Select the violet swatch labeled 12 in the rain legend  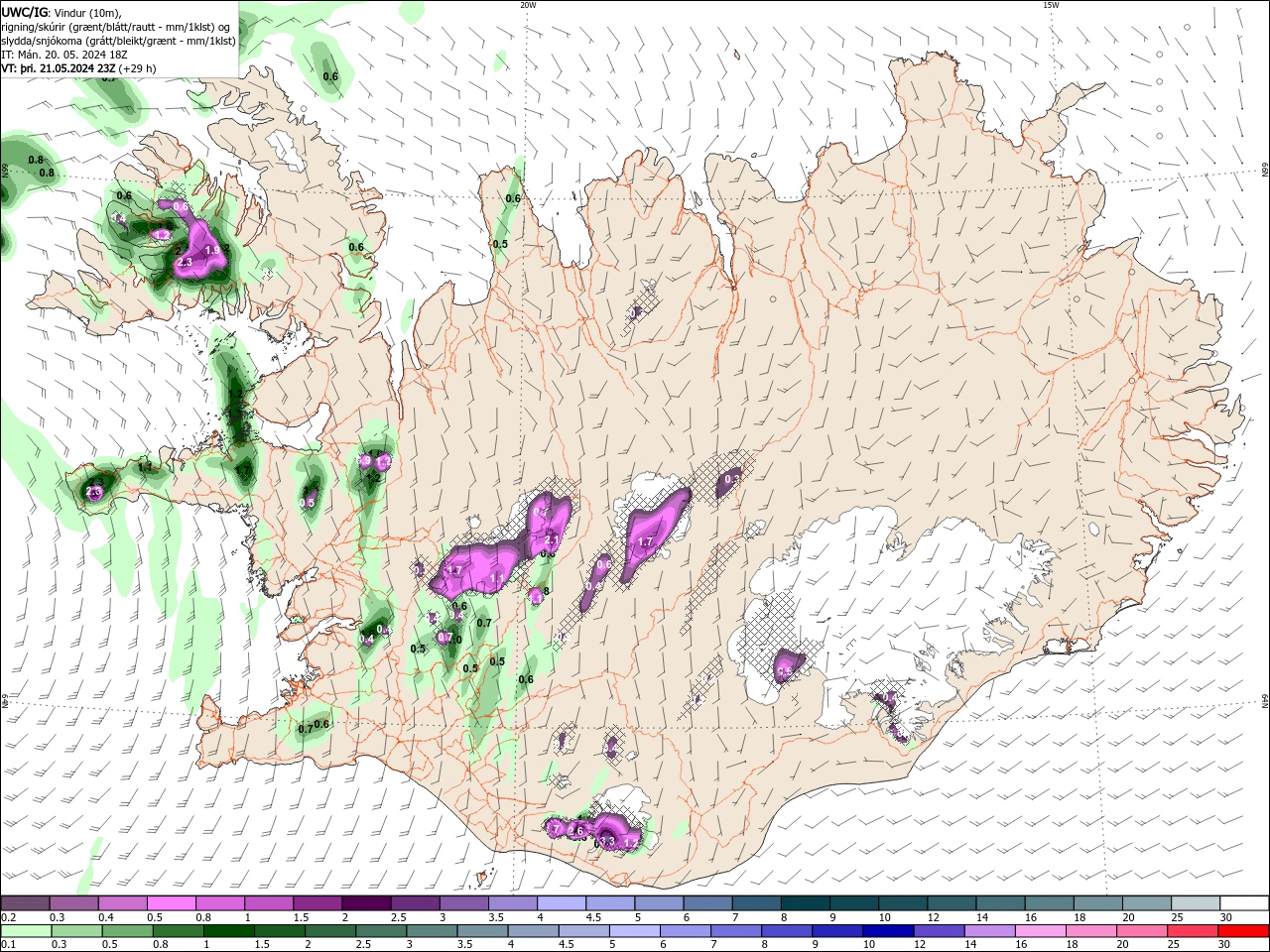(939, 931)
